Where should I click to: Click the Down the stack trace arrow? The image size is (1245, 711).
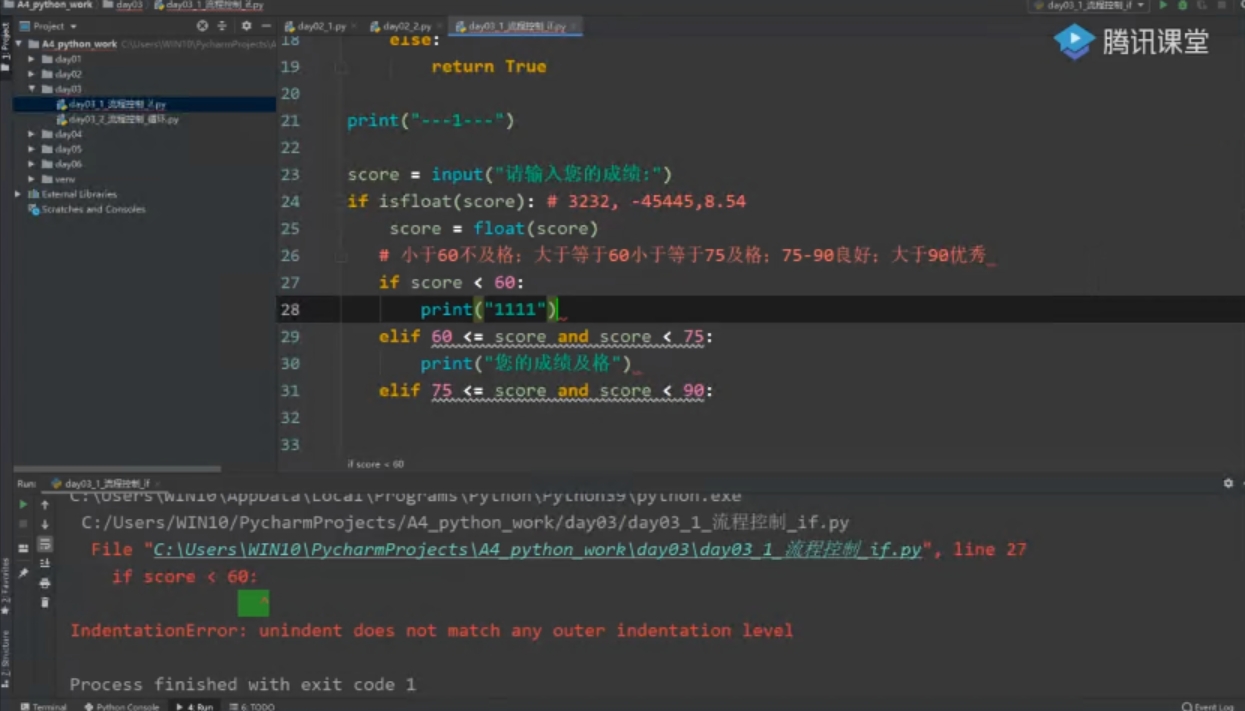click(x=45, y=524)
